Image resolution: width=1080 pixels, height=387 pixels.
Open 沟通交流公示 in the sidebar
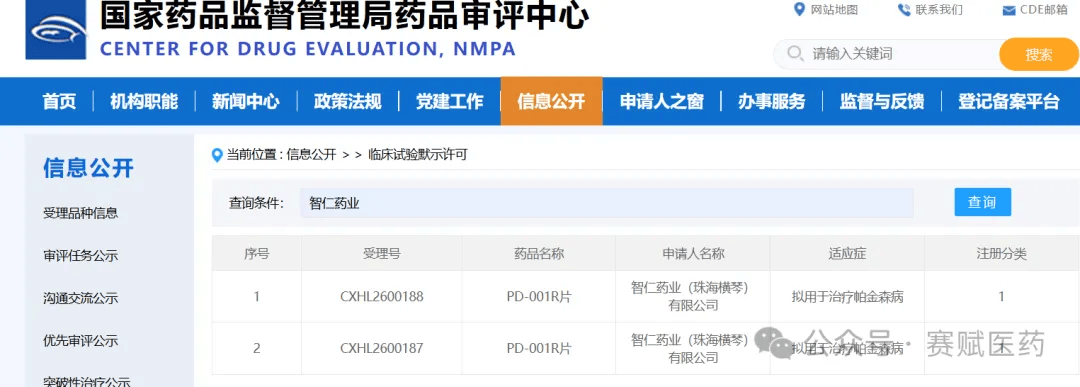tap(81, 299)
